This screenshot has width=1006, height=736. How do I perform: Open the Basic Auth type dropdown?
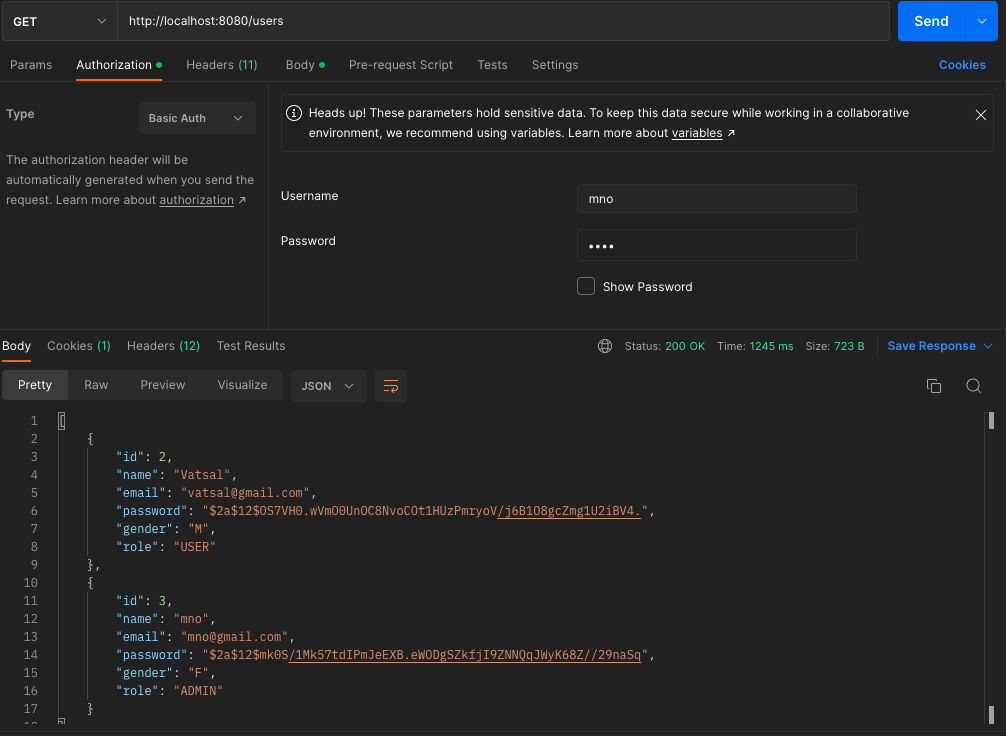197,117
